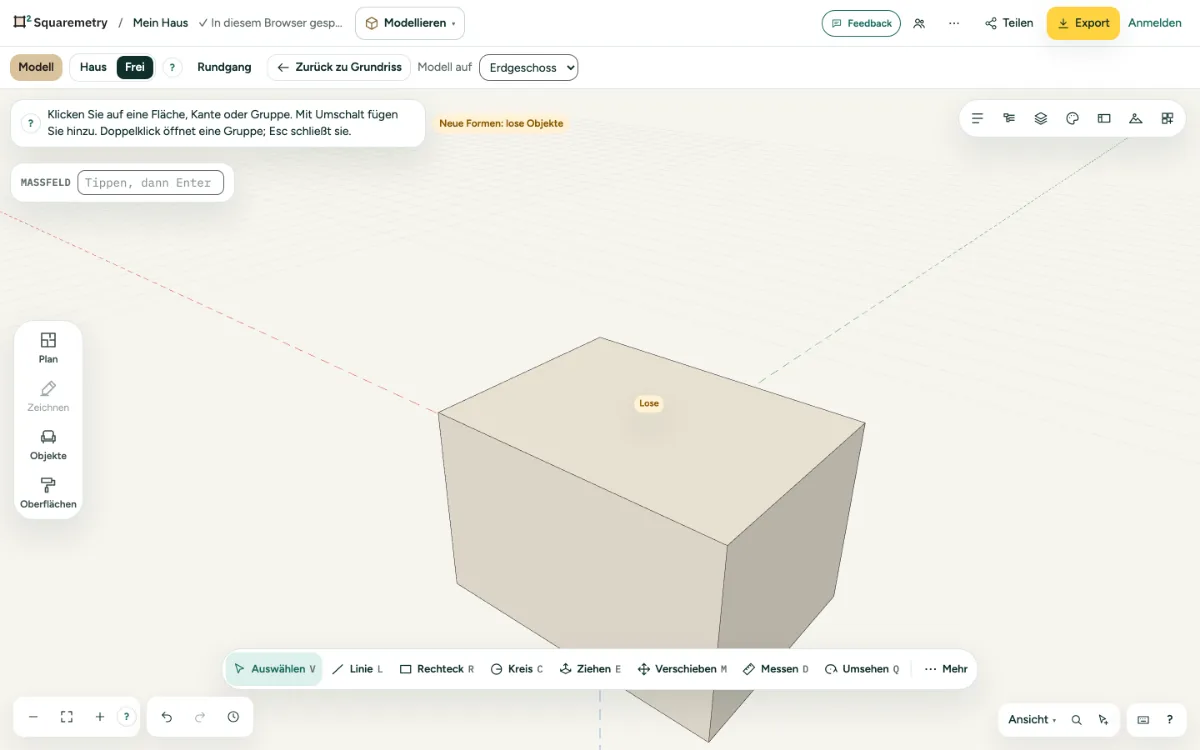Click the yellow Export button

pos(1083,23)
